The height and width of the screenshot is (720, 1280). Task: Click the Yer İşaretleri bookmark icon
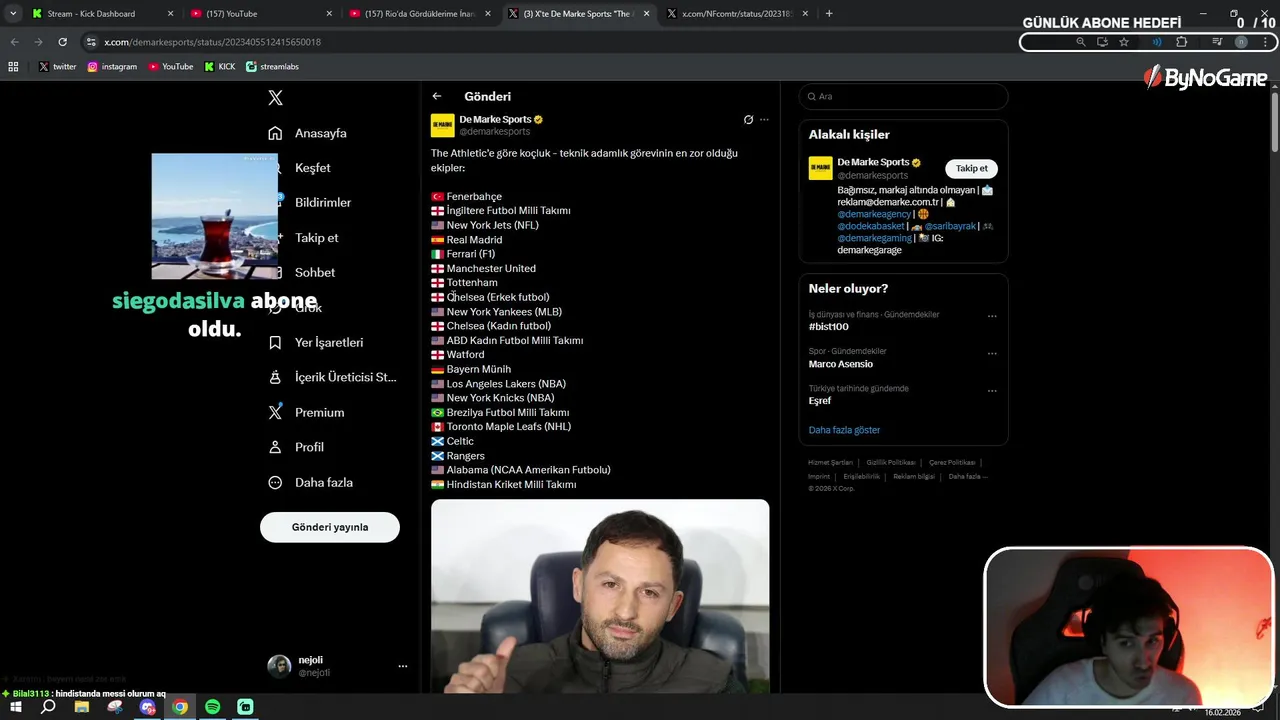tap(275, 342)
